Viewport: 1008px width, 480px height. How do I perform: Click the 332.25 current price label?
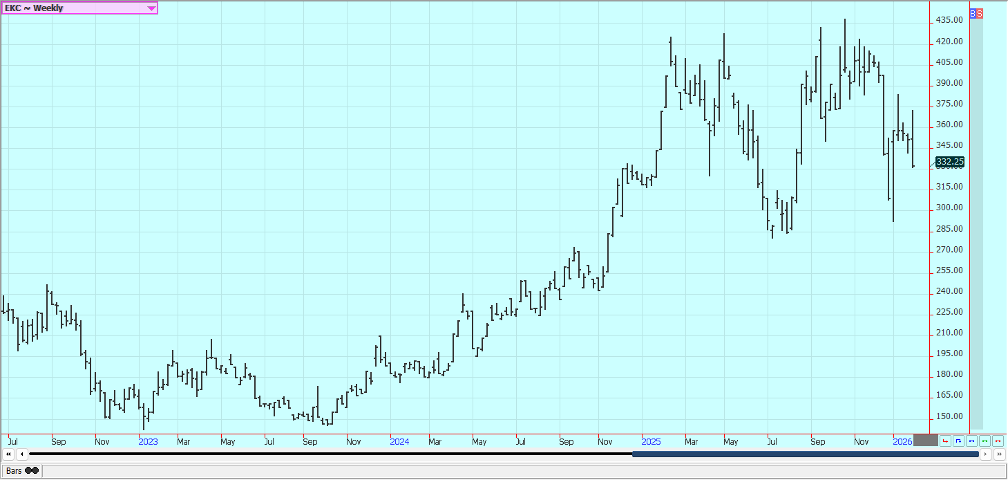point(949,161)
